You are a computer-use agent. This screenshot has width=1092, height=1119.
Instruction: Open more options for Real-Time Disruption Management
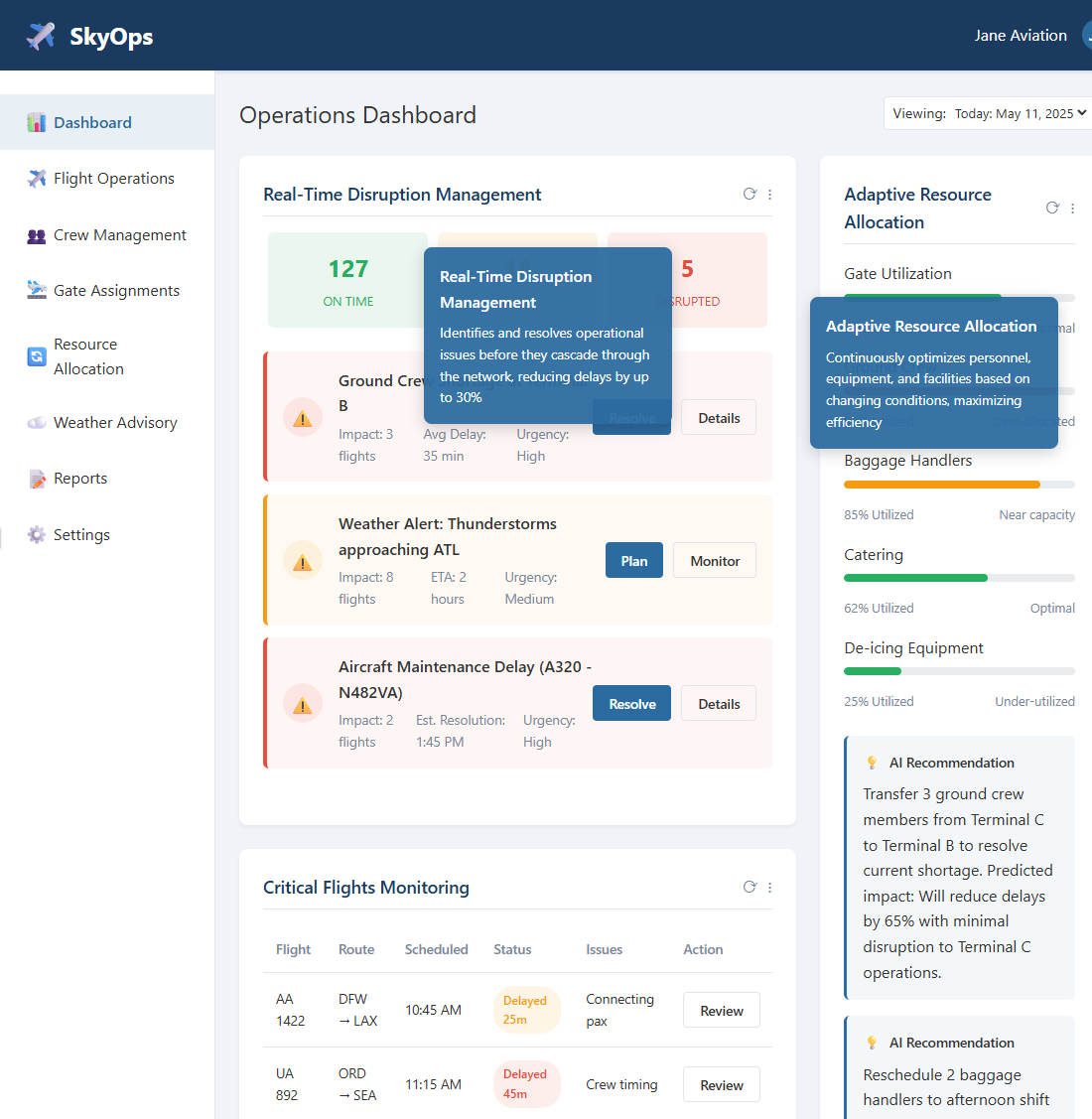point(769,195)
